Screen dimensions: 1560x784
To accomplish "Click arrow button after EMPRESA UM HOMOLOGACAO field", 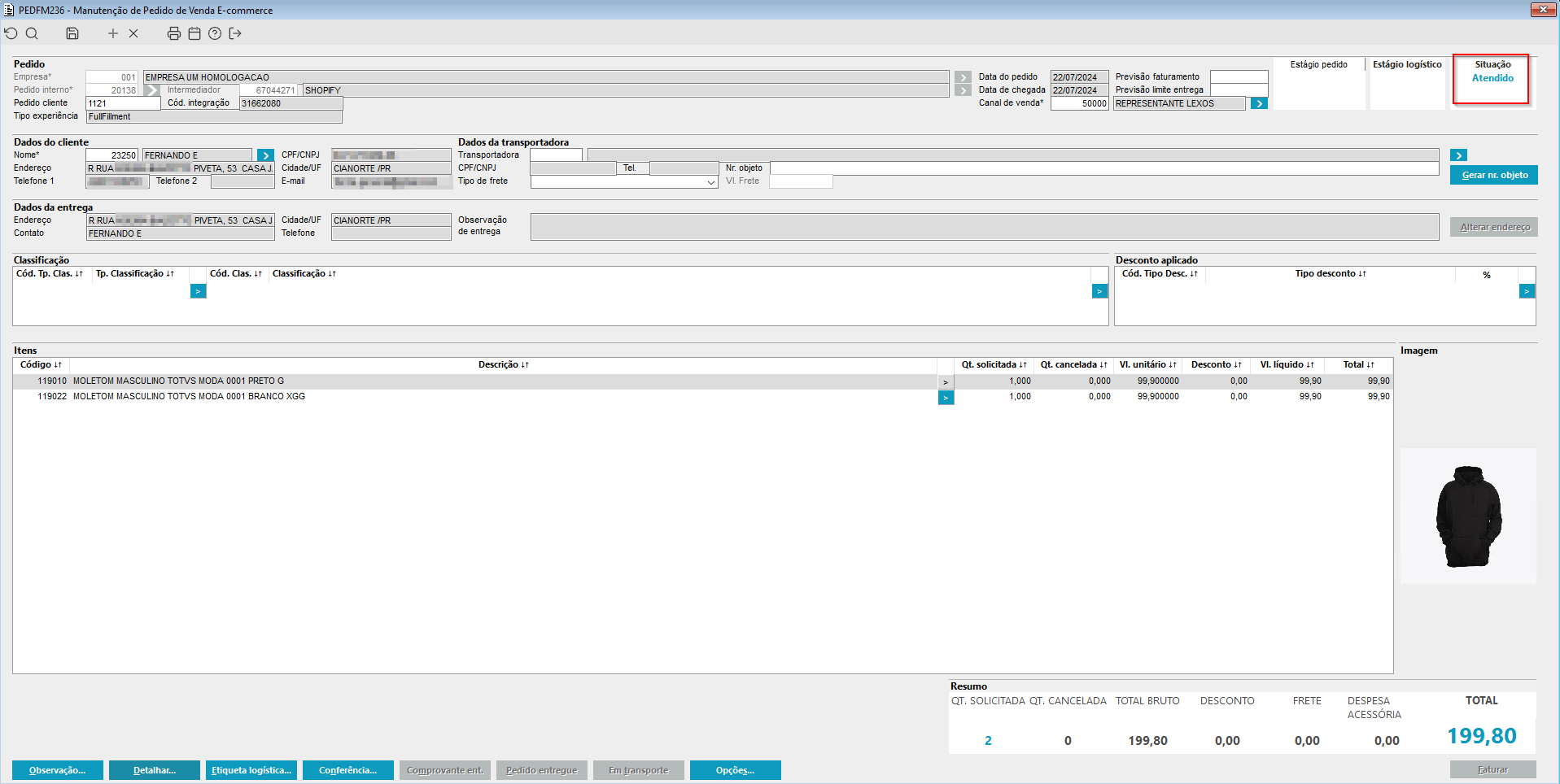I will click(963, 77).
